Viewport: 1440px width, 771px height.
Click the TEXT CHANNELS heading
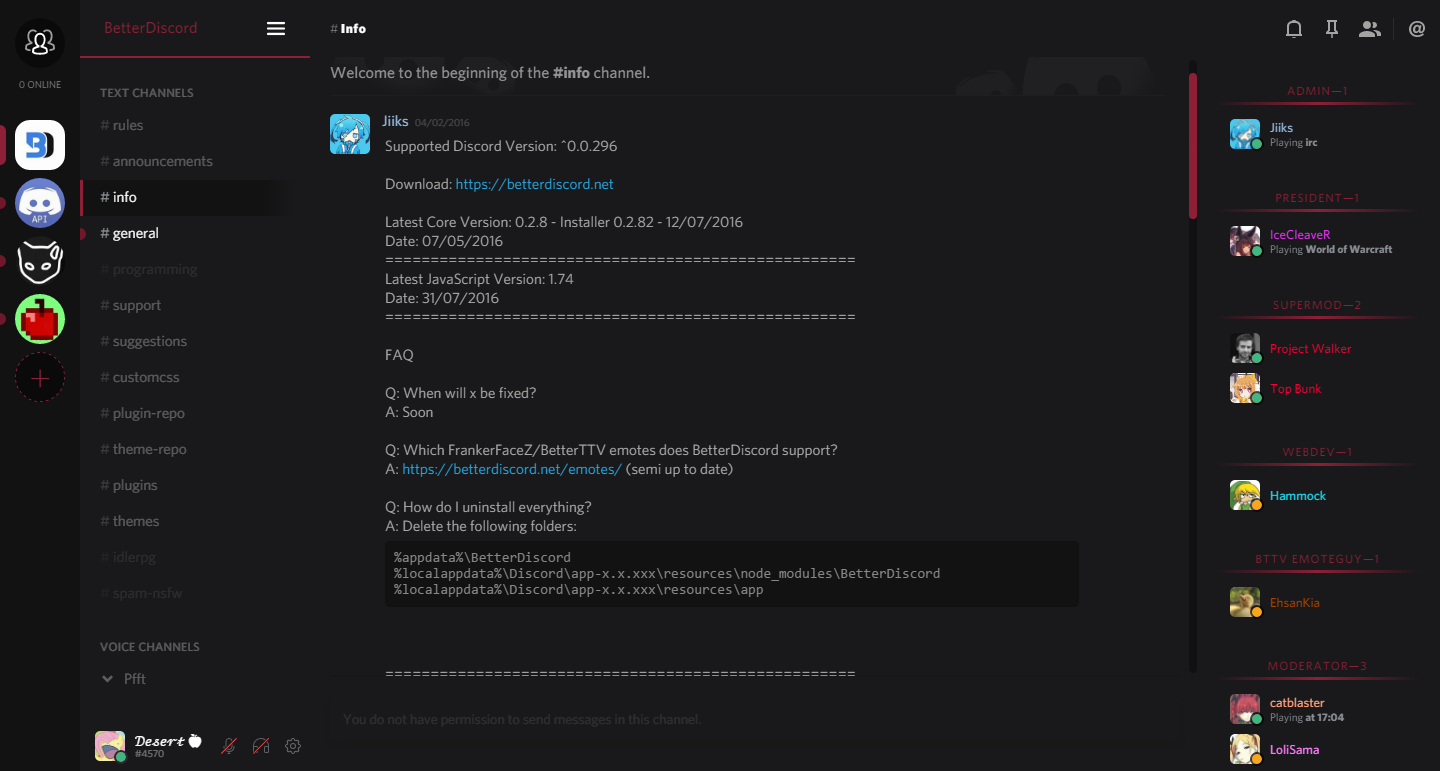coord(147,93)
